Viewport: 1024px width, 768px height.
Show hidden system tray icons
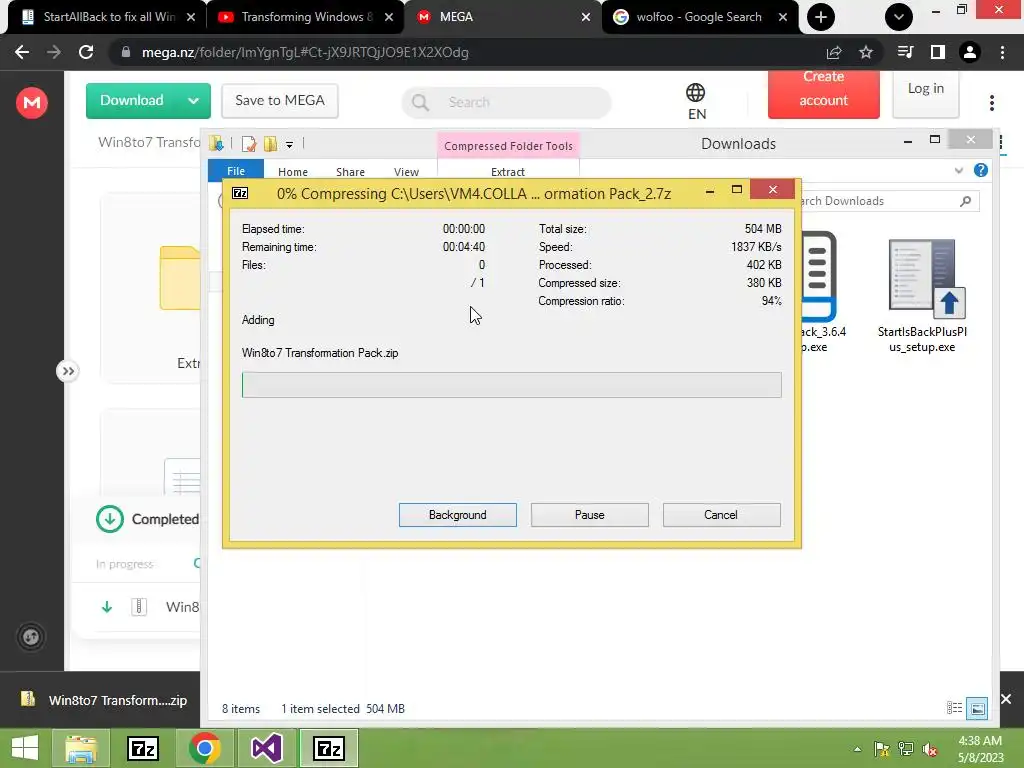click(x=857, y=749)
